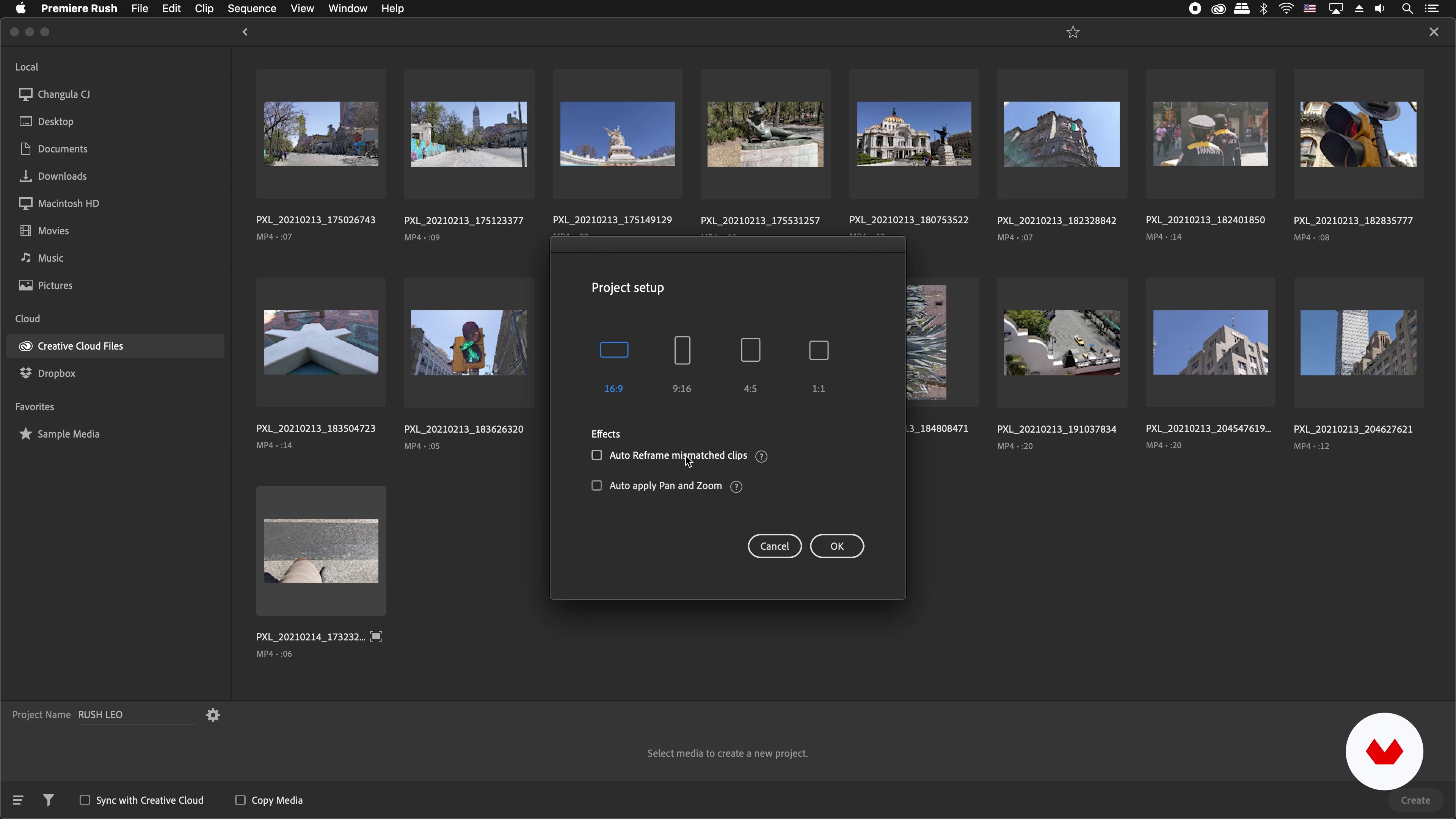Select thumbnail PXL_20210213_175531257
1456x819 pixels.
(765, 134)
